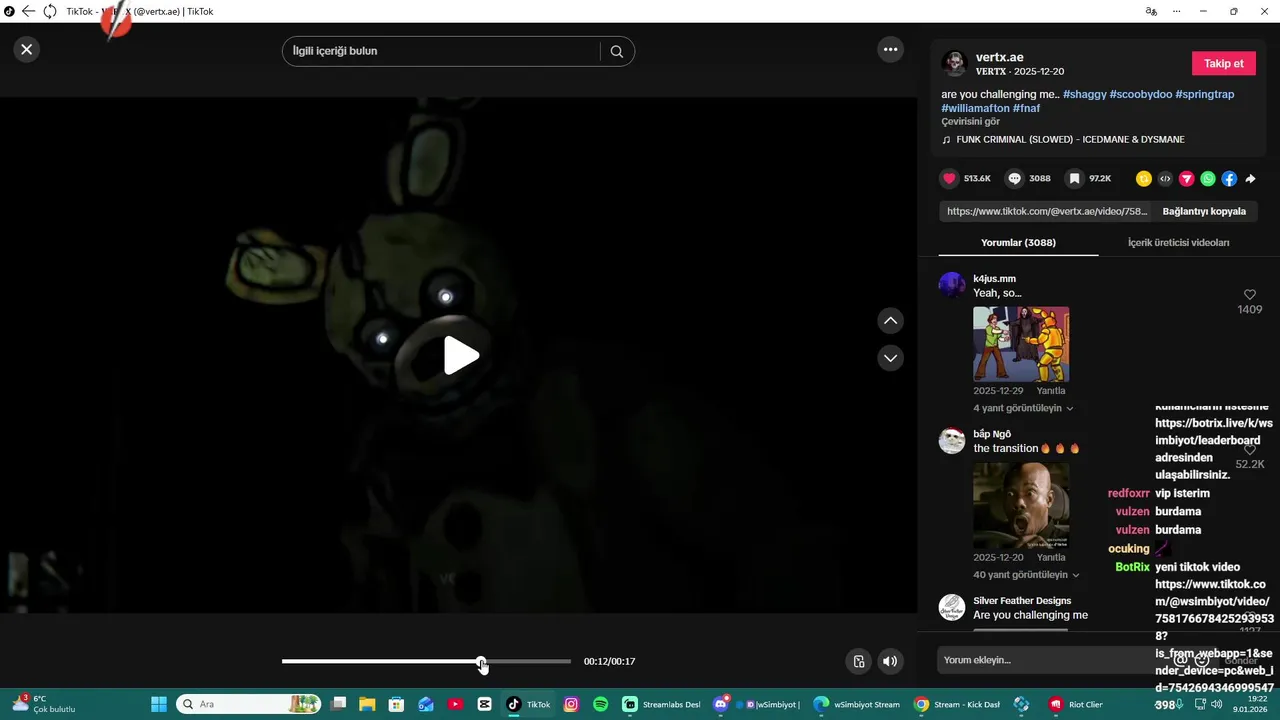Play the paused video
This screenshot has width=1280, height=720.
pyautogui.click(x=460, y=356)
